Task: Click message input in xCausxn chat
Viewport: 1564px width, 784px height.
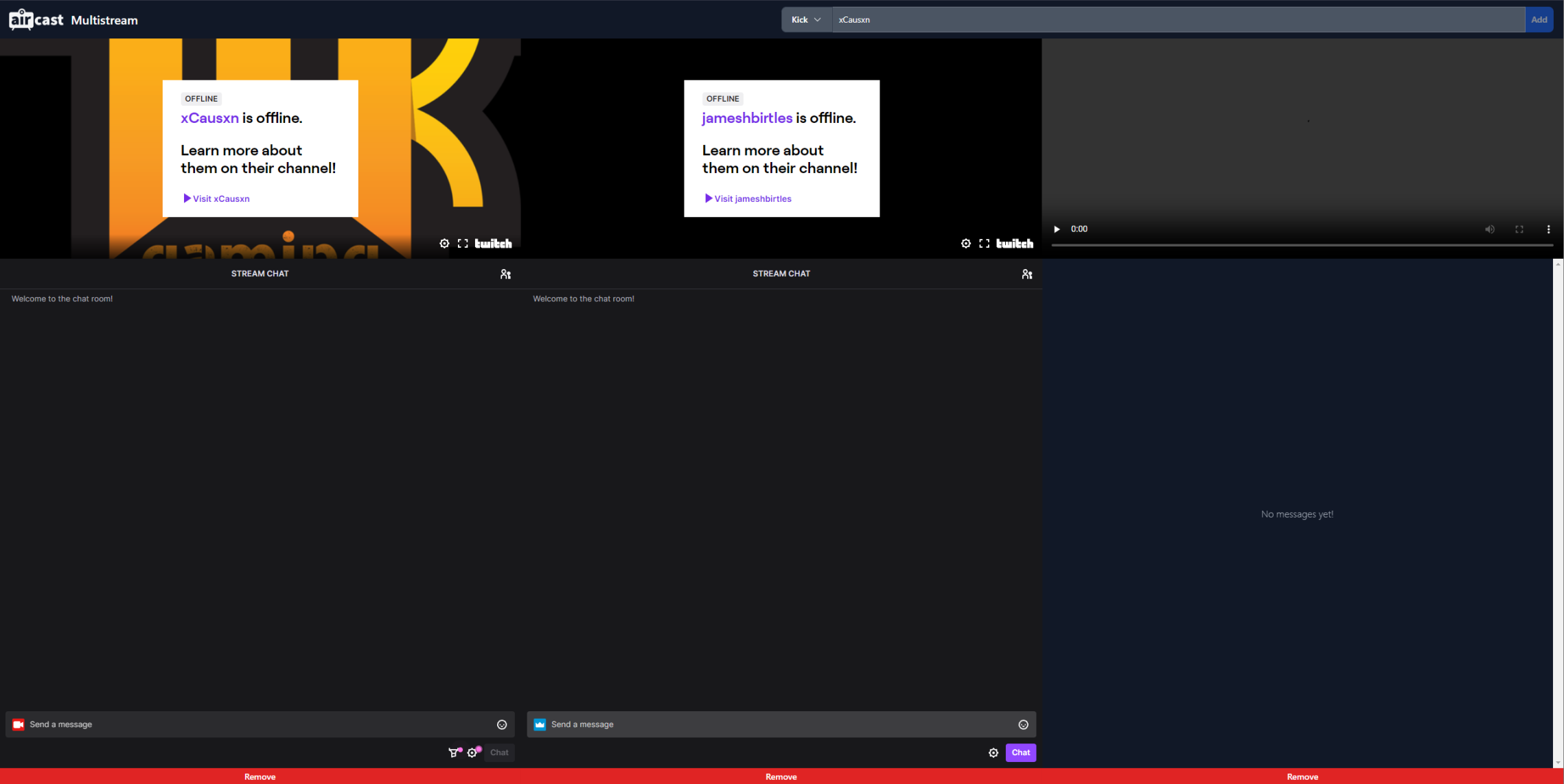Action: click(260, 724)
